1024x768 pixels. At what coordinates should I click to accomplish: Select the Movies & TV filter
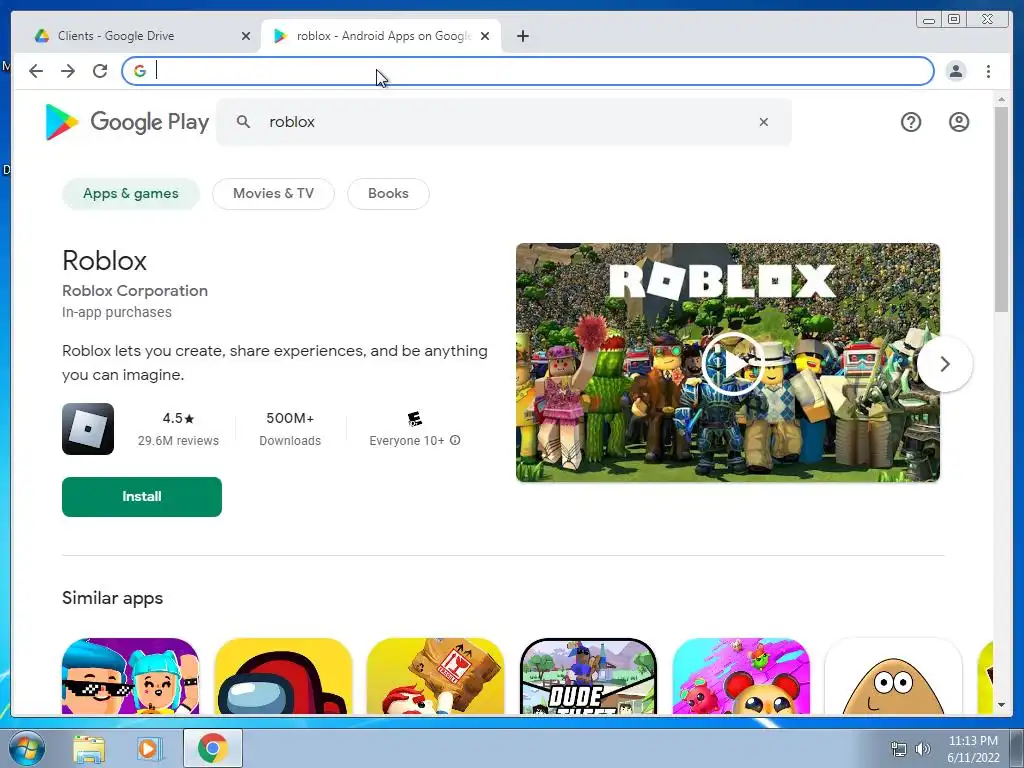[x=273, y=193]
